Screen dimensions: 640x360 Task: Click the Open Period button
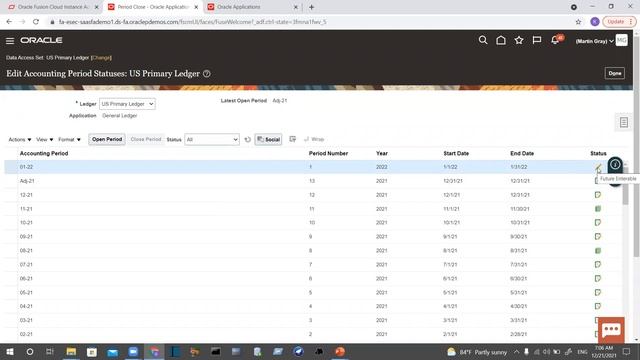point(107,140)
